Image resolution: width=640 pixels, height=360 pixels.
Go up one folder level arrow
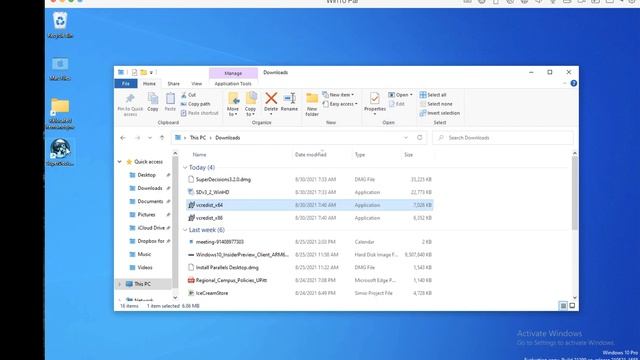point(162,138)
